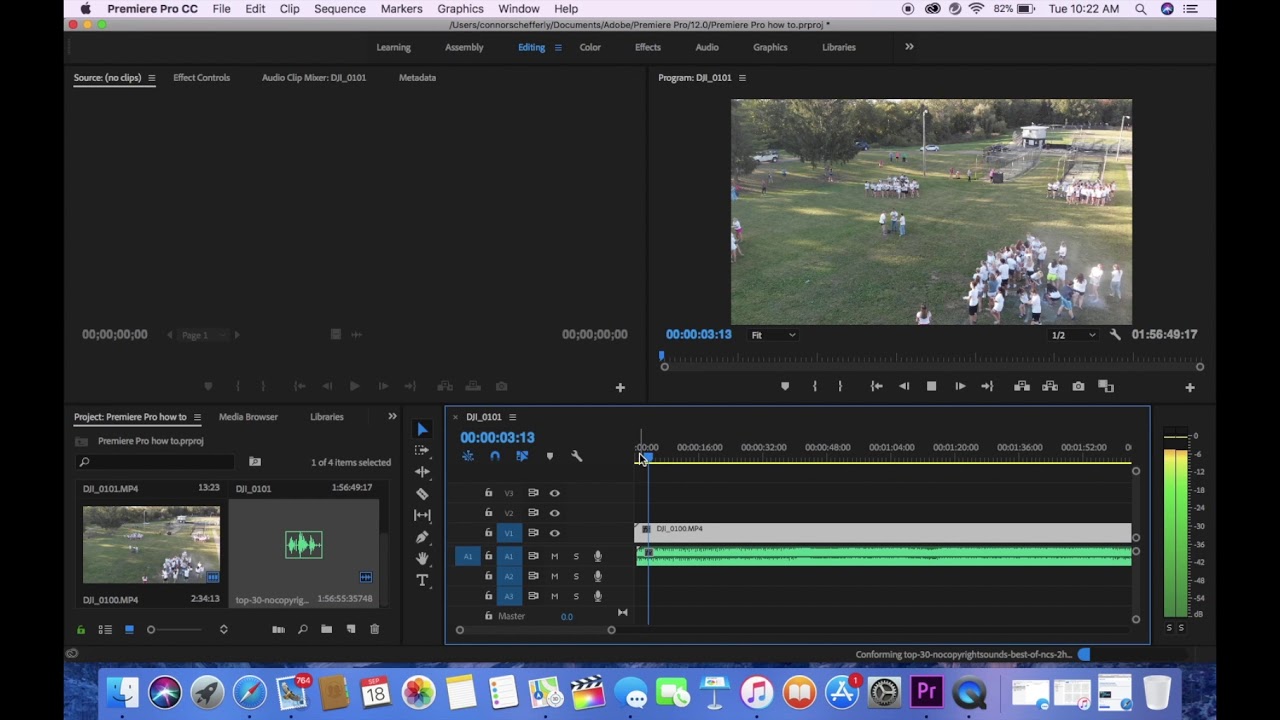
Task: Click Comparison View button in Program Monitor
Action: tap(1106, 386)
